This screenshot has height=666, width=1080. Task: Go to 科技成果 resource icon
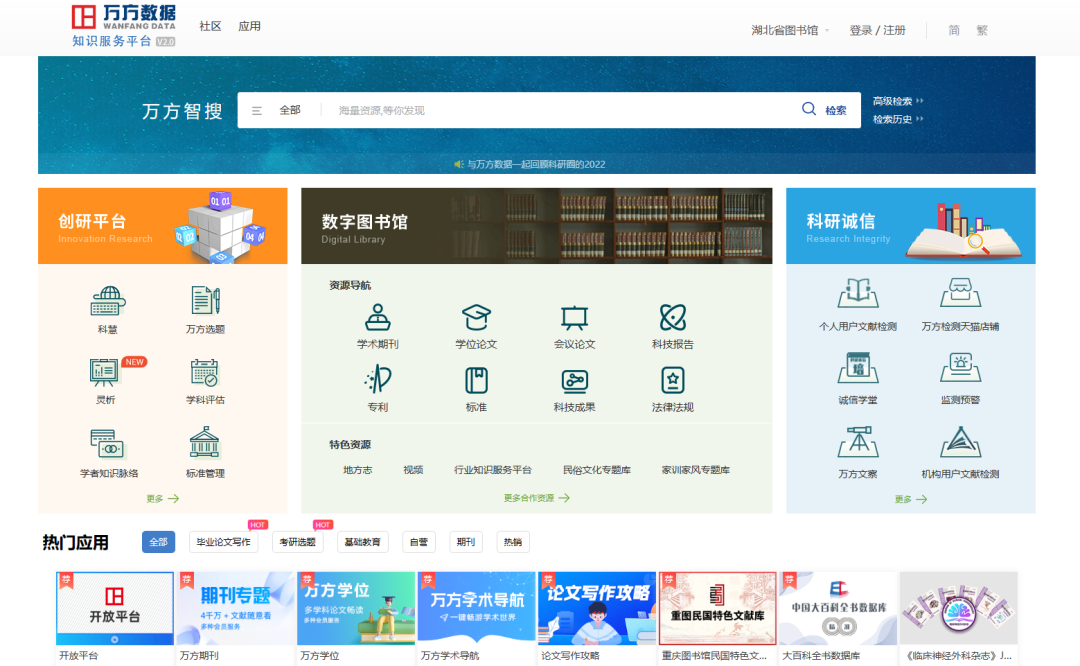574,380
